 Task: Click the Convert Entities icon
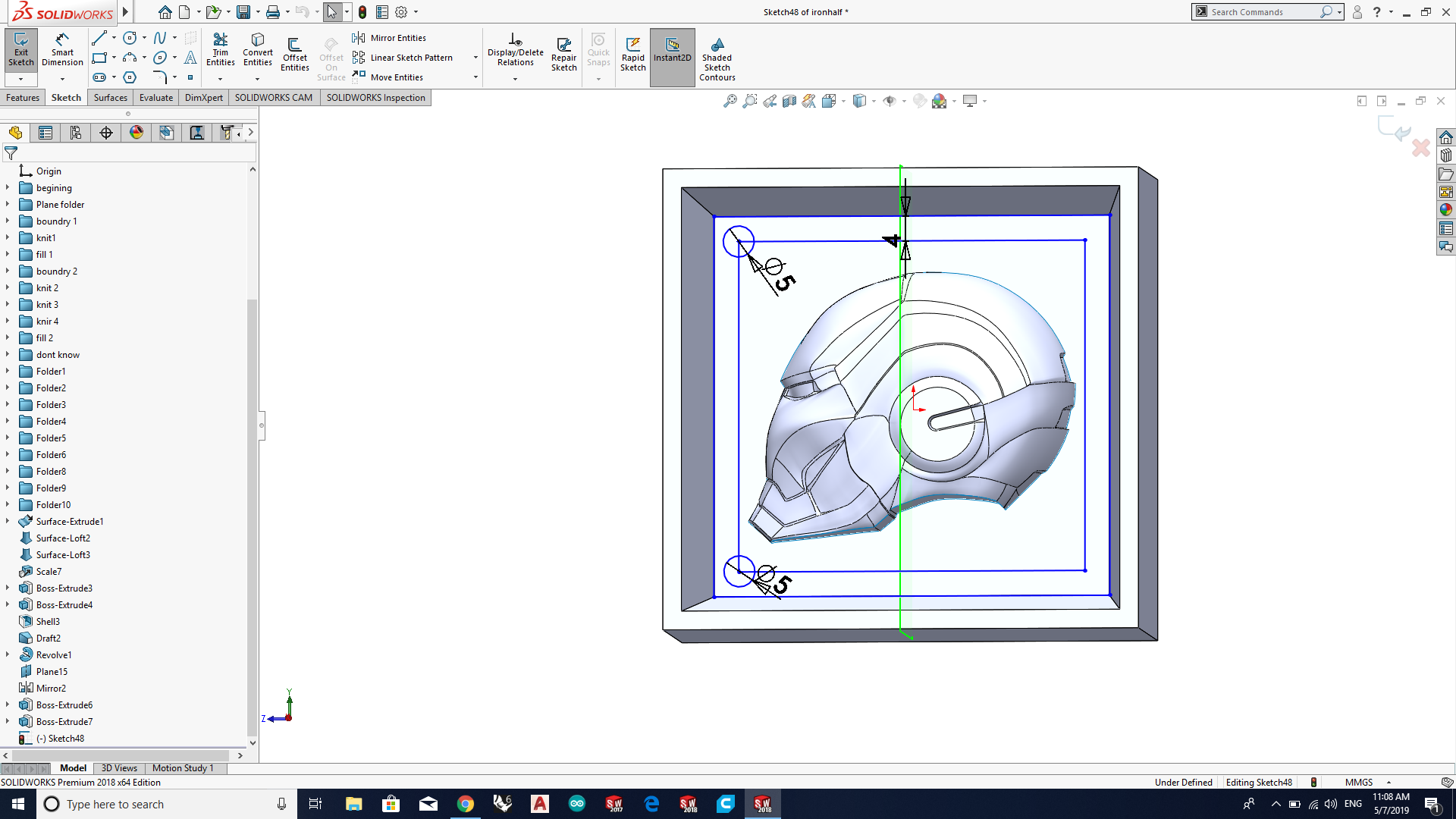[x=258, y=50]
